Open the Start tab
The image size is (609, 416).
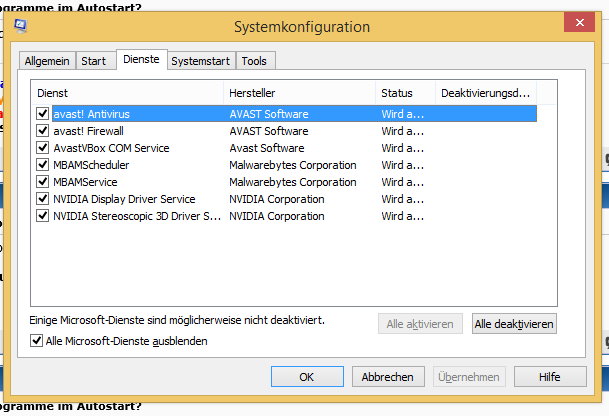click(x=94, y=61)
